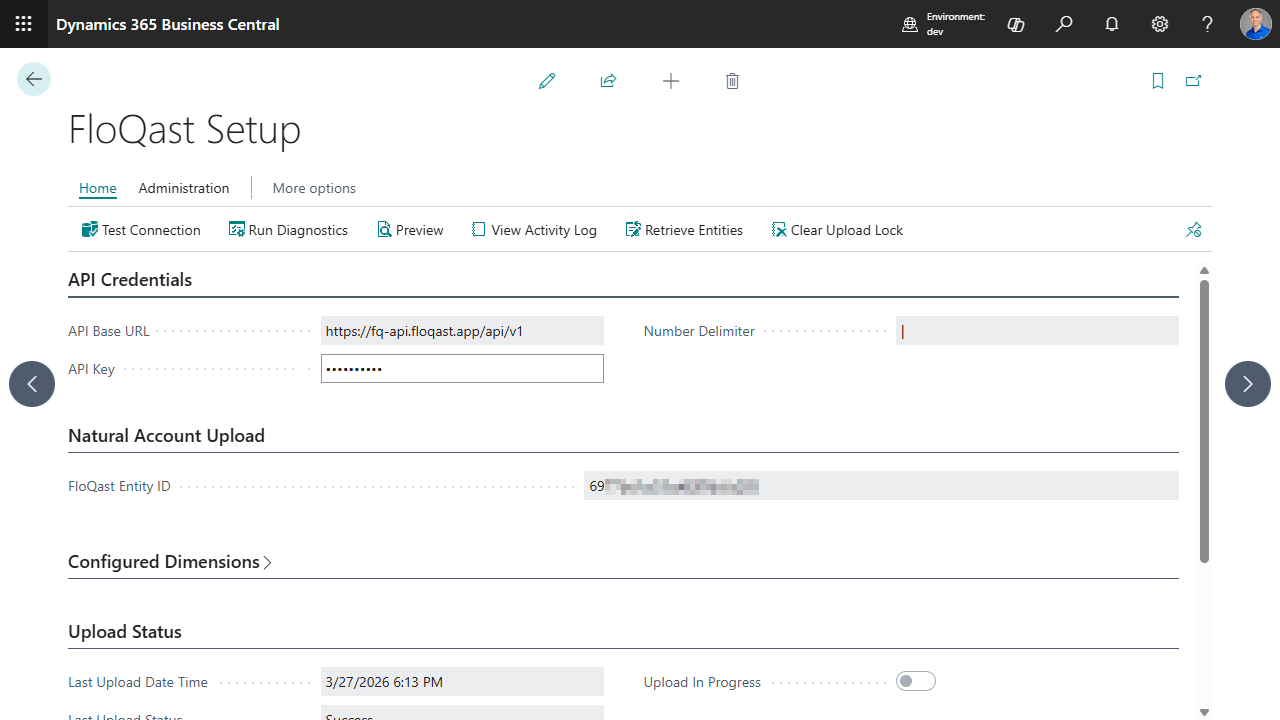Open the Copilot icon in header
Viewport: 1280px width, 720px height.
(1016, 24)
